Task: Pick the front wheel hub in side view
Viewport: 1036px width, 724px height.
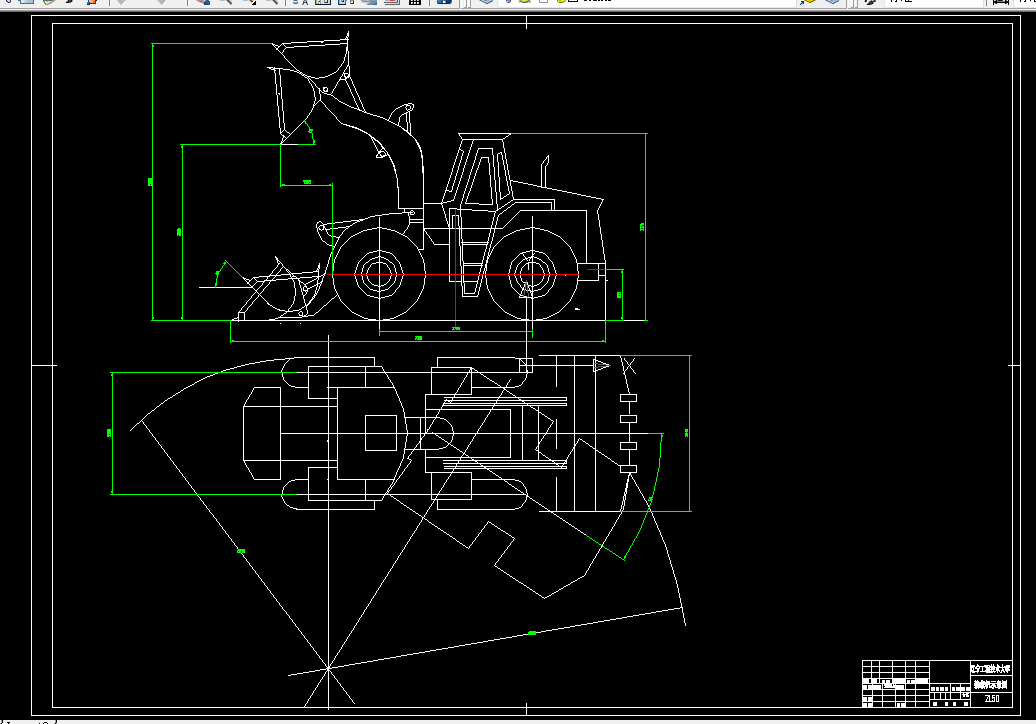Action: click(379, 274)
